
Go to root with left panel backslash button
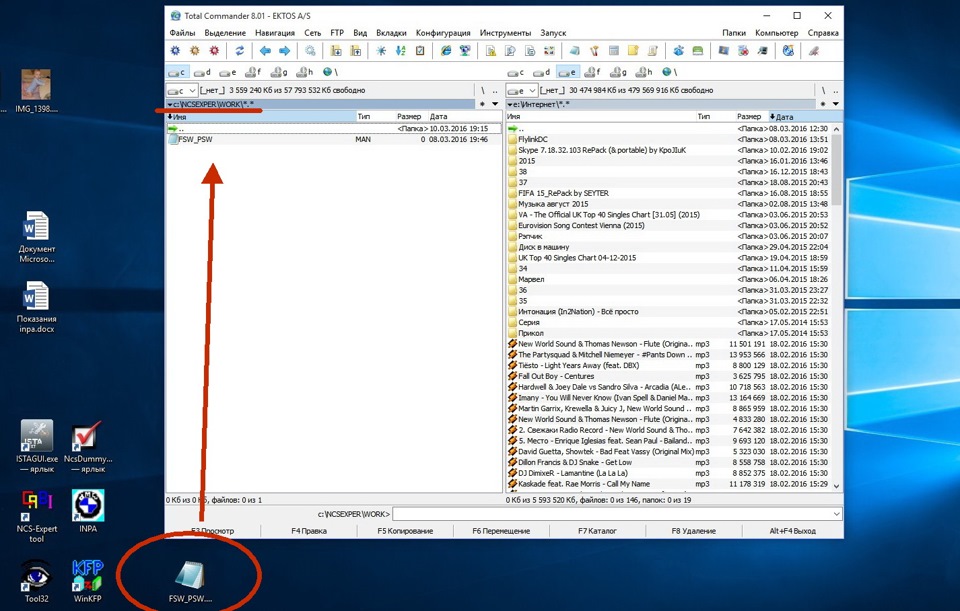coord(482,91)
